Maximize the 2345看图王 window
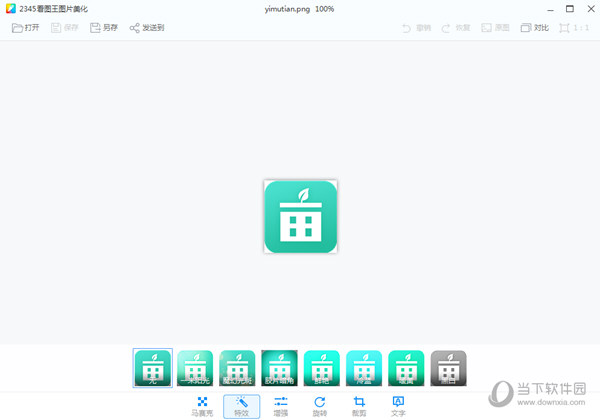The height and width of the screenshot is (420, 600). pos(567,8)
